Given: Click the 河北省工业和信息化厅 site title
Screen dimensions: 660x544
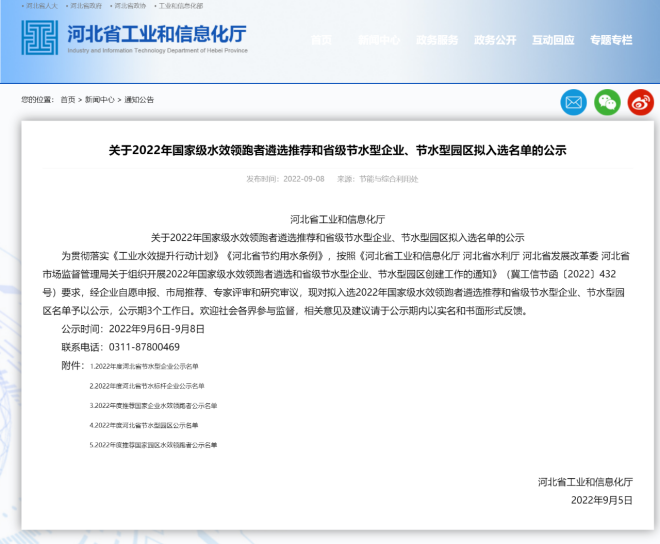Looking at the screenshot, I should pyautogui.click(x=156, y=34).
